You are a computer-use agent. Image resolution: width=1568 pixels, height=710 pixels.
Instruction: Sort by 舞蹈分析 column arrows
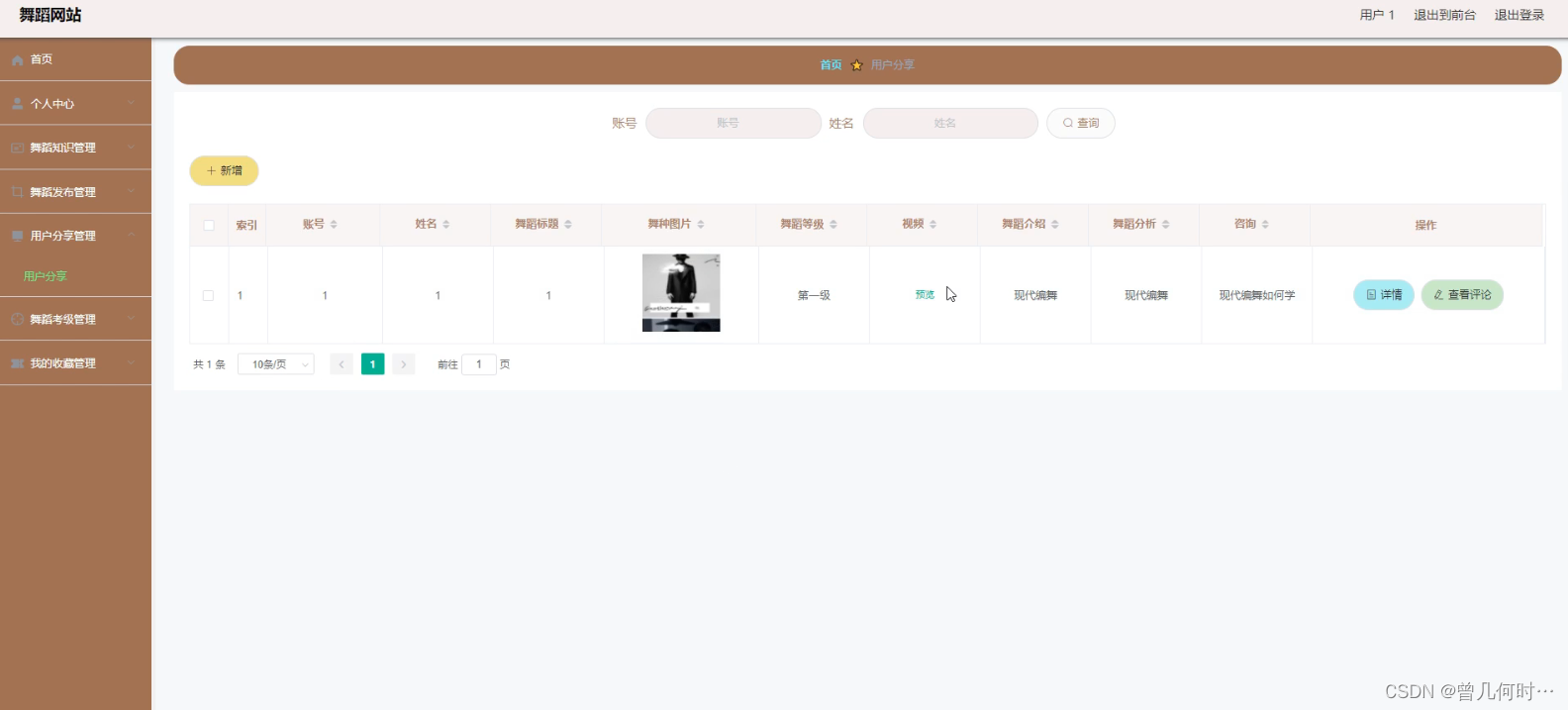click(x=1166, y=225)
